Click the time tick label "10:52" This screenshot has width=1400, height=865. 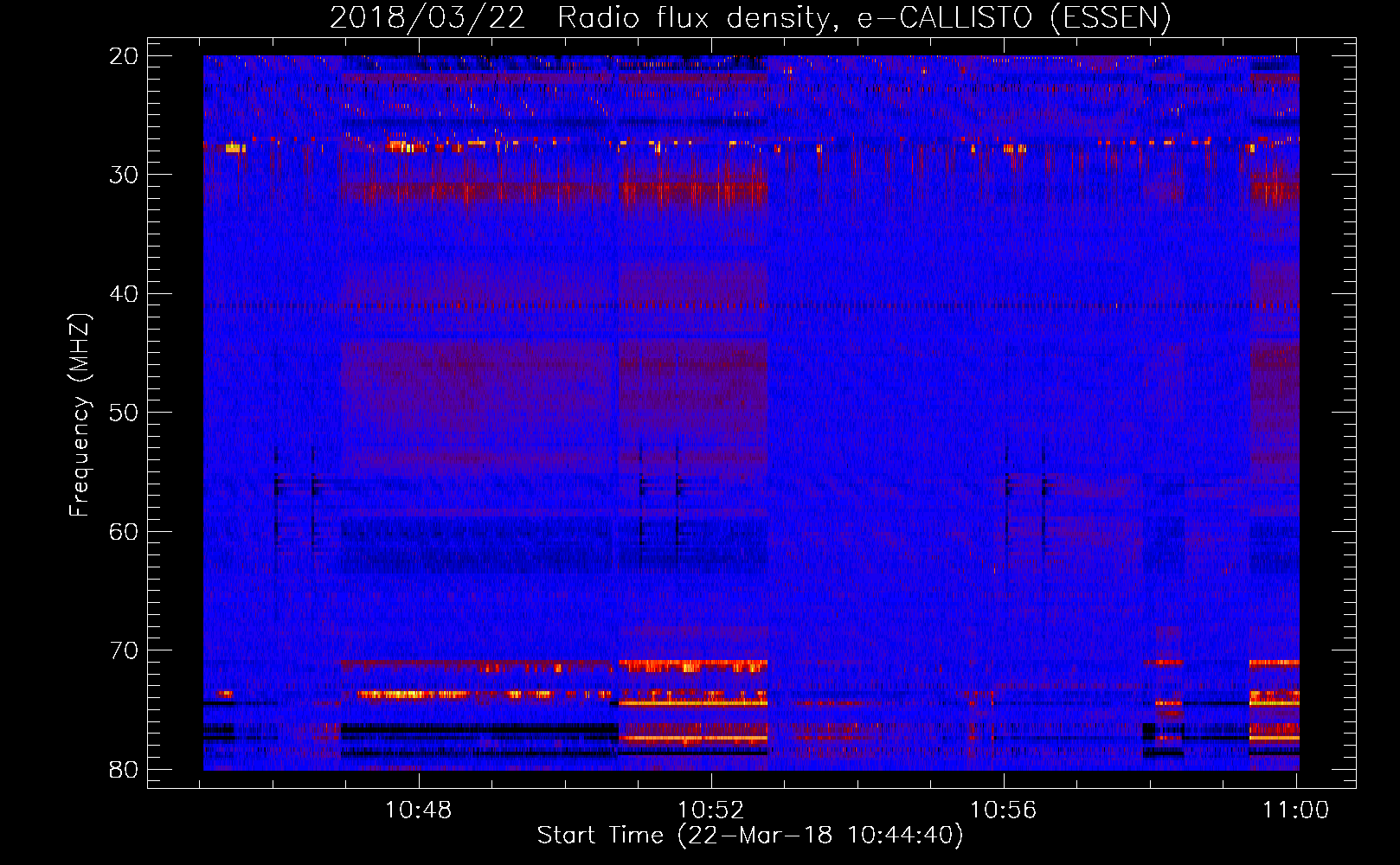(711, 811)
